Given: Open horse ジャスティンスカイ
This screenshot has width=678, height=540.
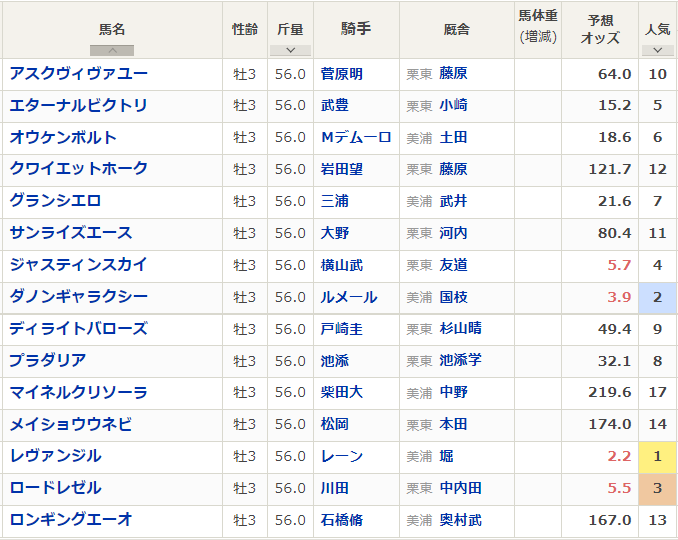Looking at the screenshot, I should pos(79,265).
